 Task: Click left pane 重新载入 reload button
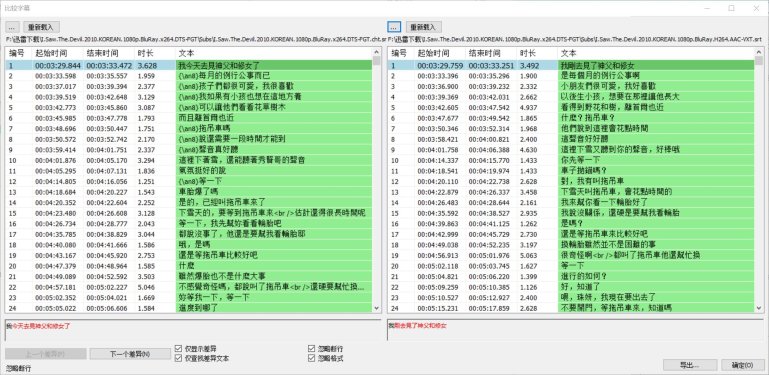click(41, 27)
